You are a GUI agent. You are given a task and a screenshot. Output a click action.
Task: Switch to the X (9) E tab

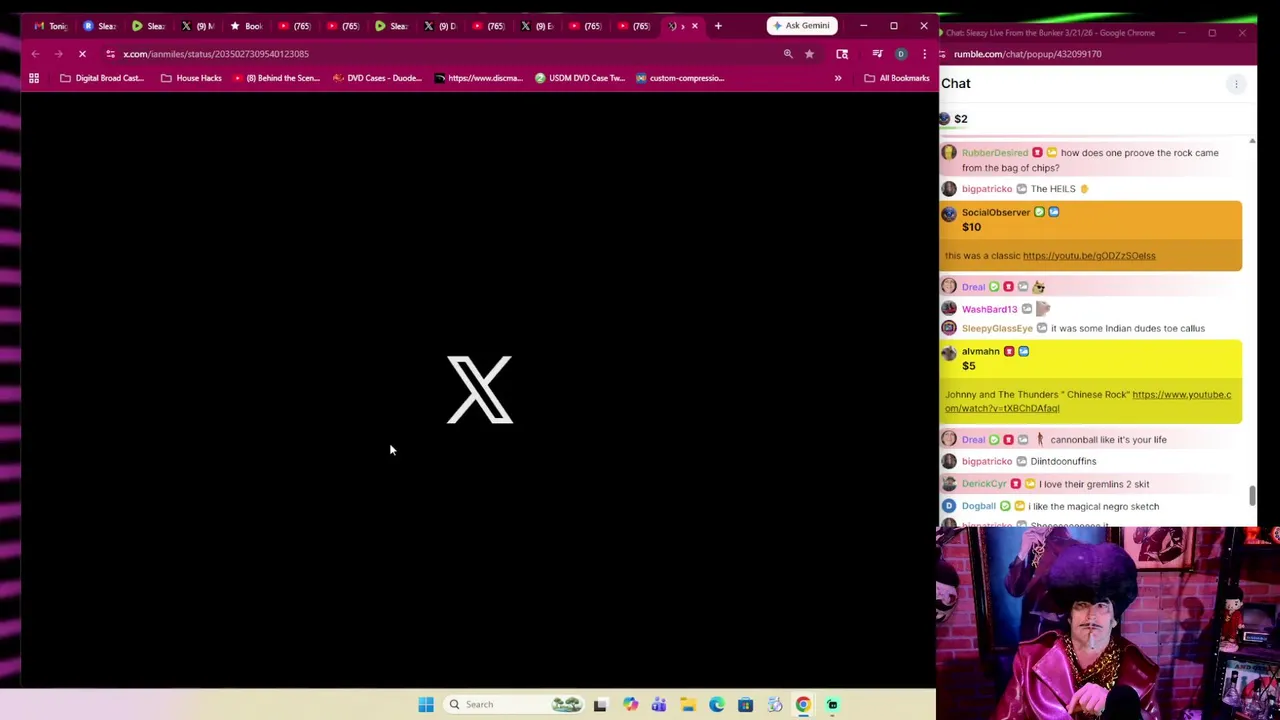tap(538, 26)
